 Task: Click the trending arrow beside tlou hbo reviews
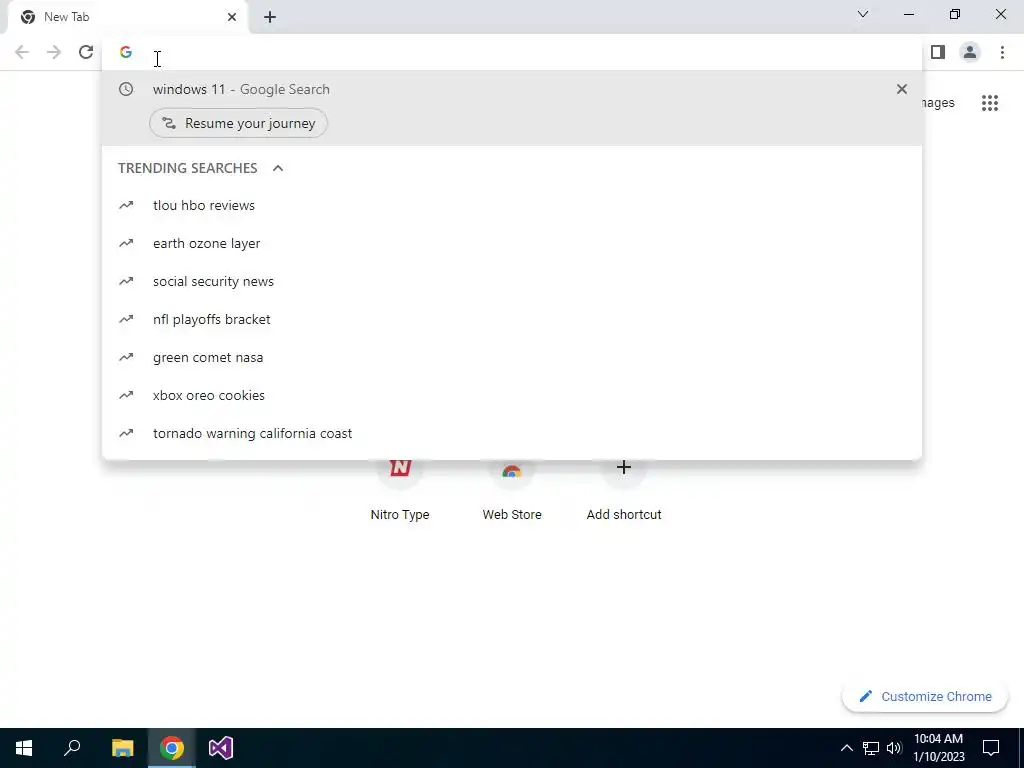tap(126, 205)
